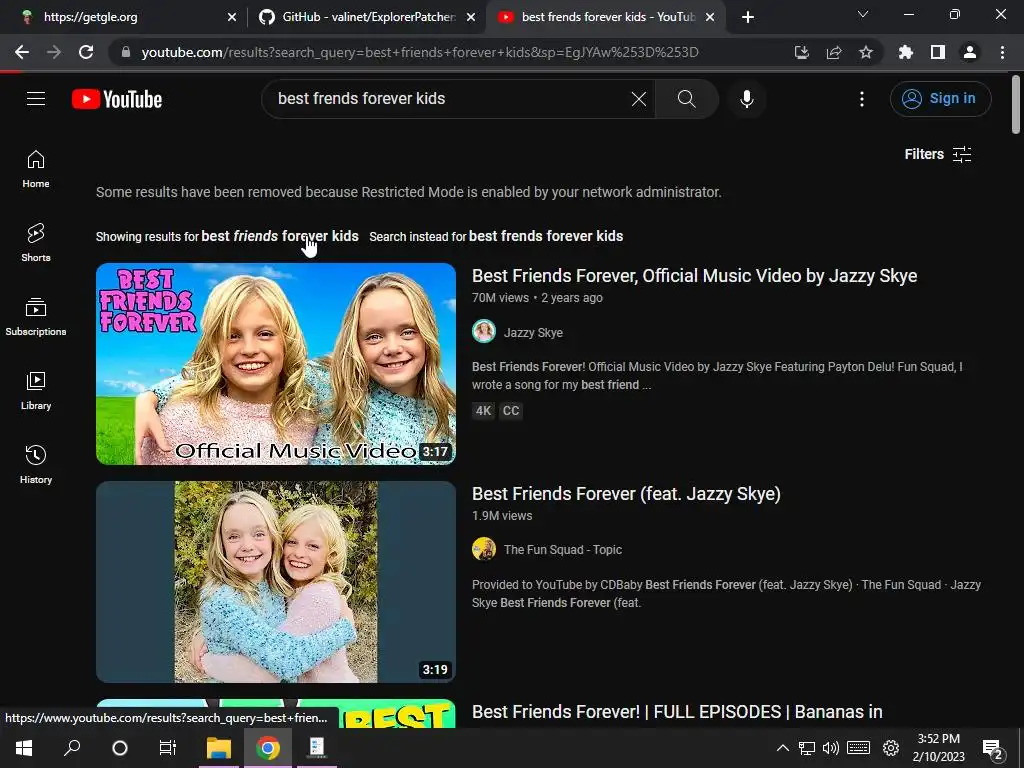Image resolution: width=1024 pixels, height=768 pixels.
Task: Toggle the Chrome side panel
Action: coord(938,52)
